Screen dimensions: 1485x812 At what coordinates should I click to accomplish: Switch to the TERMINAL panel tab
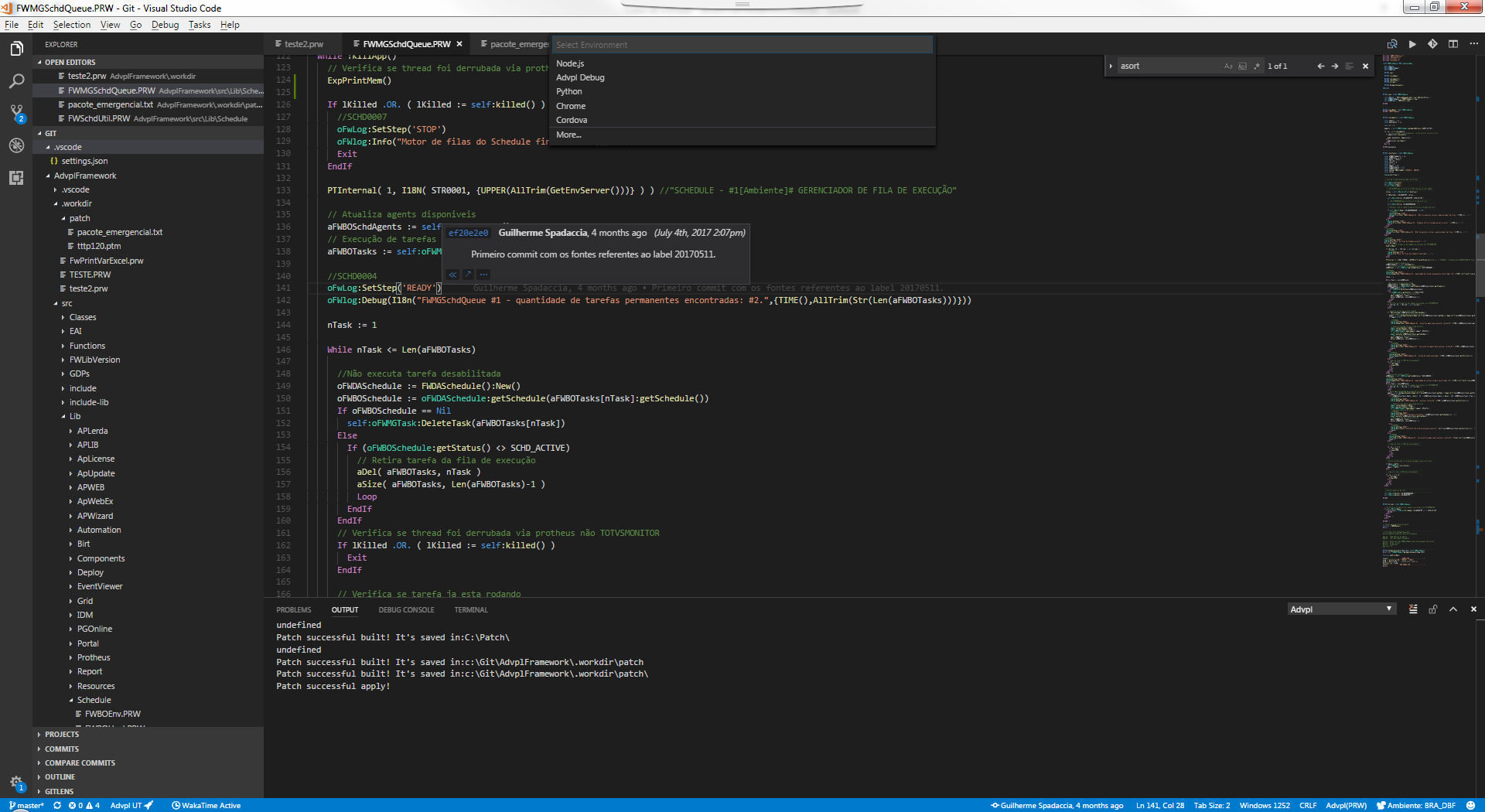coord(471,610)
